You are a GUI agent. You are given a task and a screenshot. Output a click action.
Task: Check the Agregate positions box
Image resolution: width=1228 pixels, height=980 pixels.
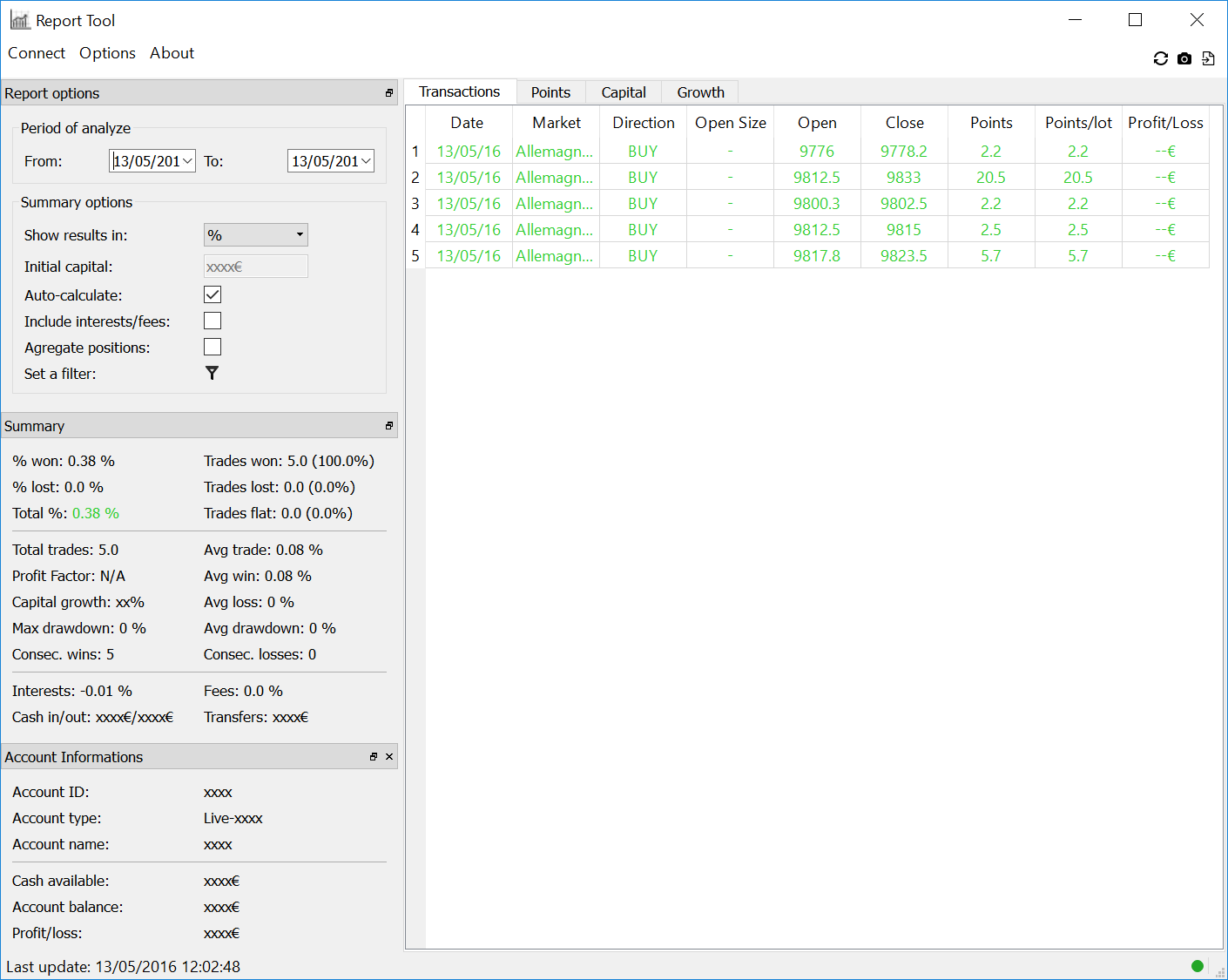(213, 347)
